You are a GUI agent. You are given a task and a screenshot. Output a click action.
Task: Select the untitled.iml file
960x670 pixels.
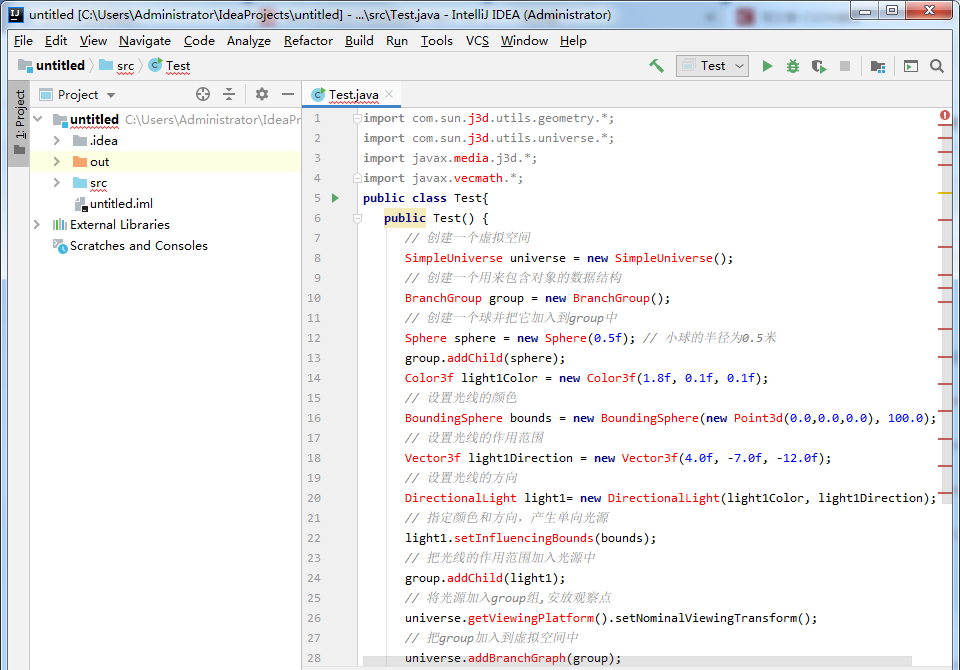point(122,203)
